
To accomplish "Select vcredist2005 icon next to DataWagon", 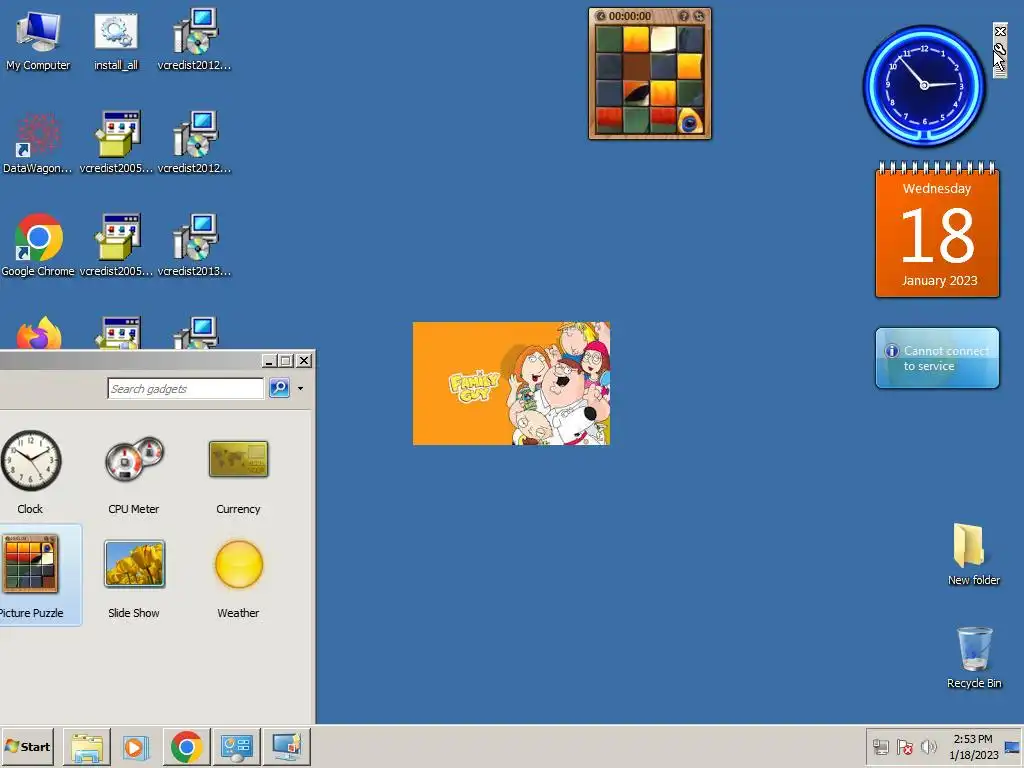I will point(116,142).
